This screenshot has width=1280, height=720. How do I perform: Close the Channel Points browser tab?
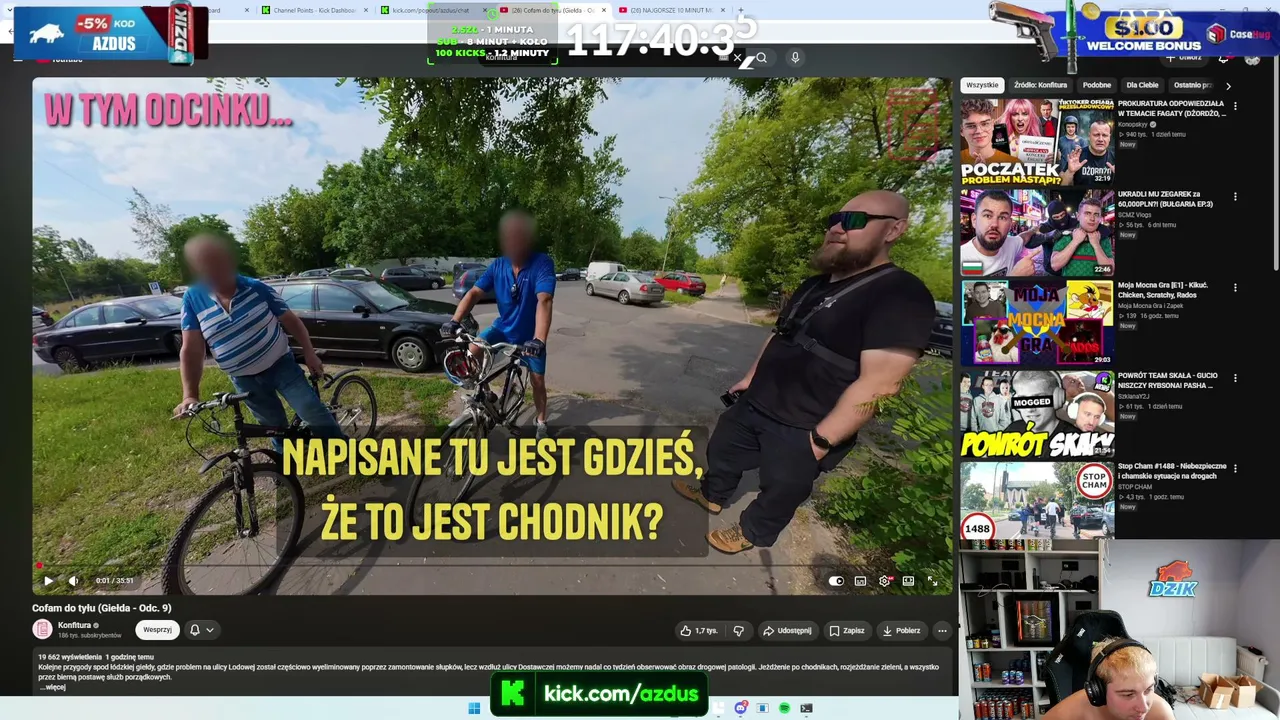366,10
